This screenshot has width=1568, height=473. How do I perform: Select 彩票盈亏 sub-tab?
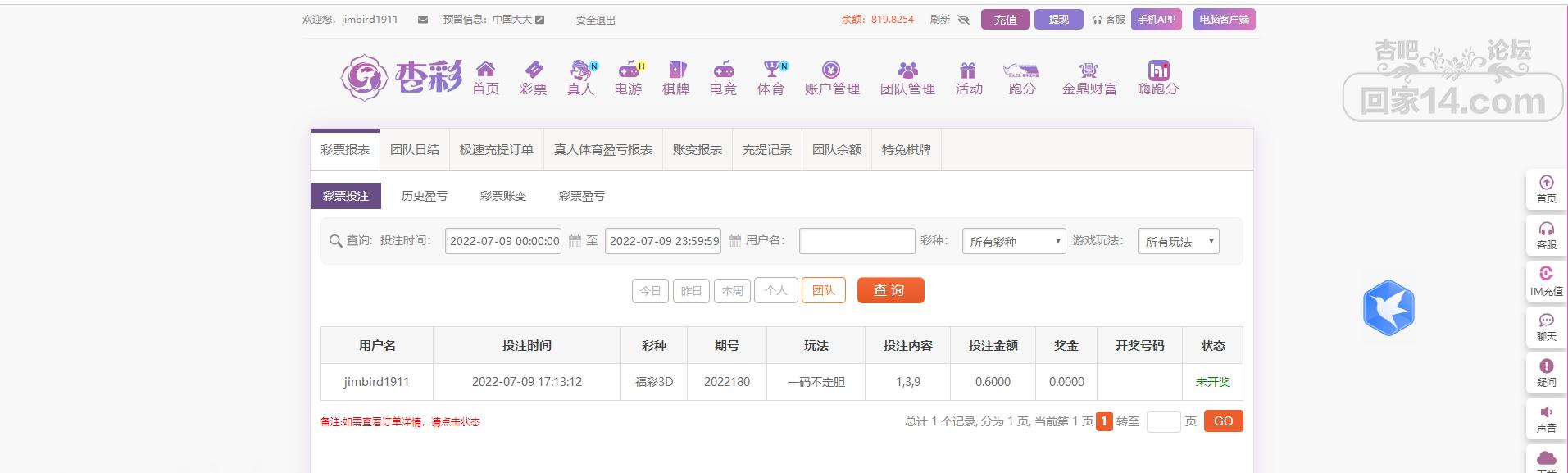[x=582, y=196]
